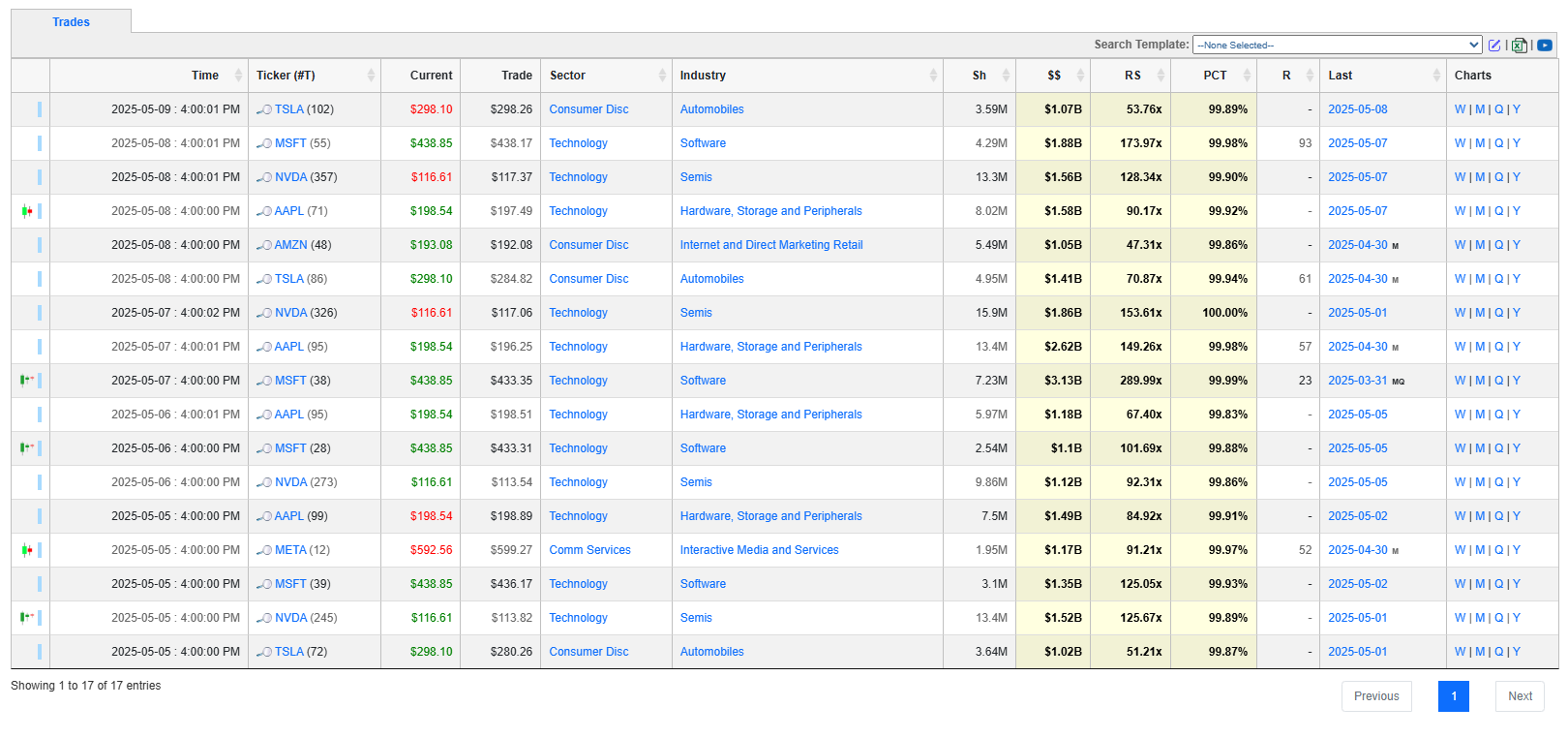Sort by the Industry column arrows
This screenshot has width=1568, height=738.
click(933, 76)
